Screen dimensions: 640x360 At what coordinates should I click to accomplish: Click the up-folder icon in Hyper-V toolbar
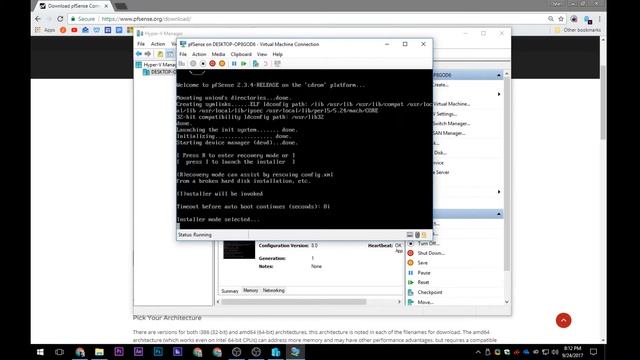coord(160,54)
